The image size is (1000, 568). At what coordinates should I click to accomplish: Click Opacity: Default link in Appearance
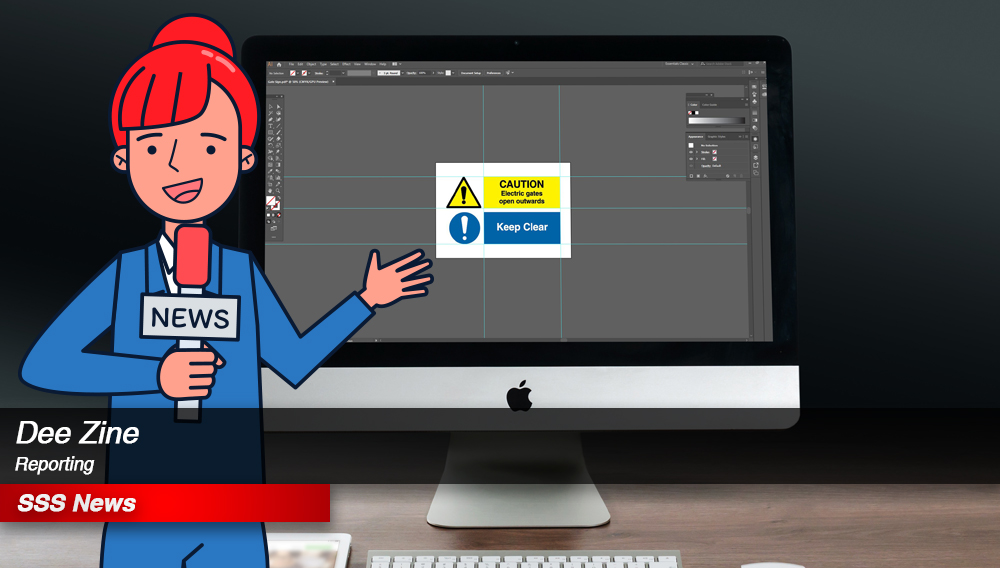coord(711,166)
